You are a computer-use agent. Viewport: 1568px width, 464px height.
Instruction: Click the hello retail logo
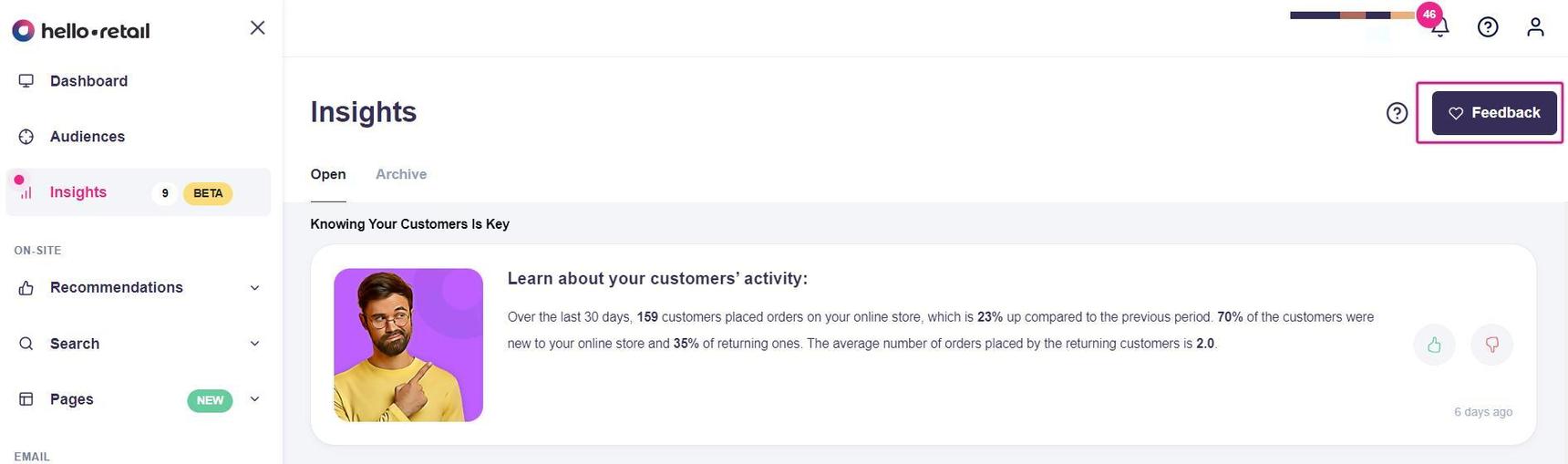pyautogui.click(x=80, y=30)
